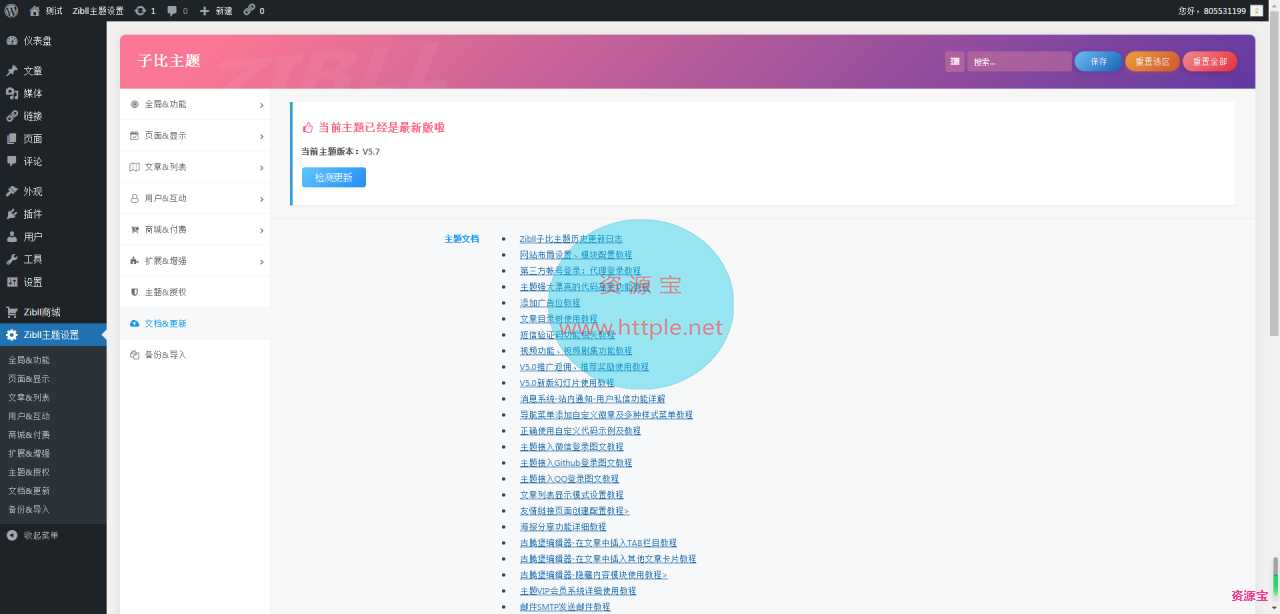Open 扩展&增强 in sidebar submenu
1280x614 pixels.
coord(29,453)
